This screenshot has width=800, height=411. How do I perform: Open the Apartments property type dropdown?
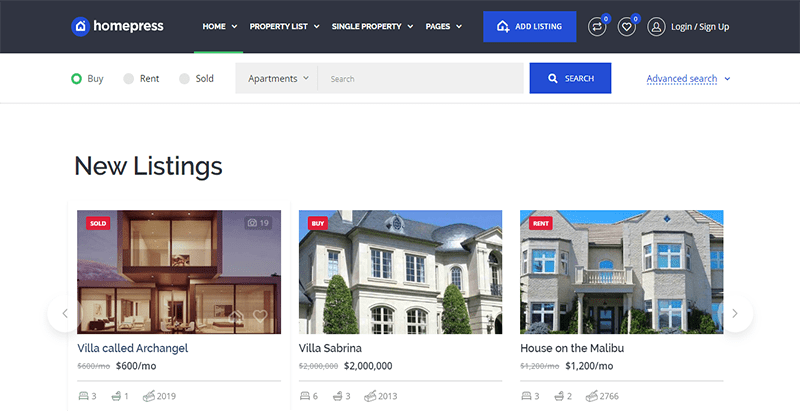[x=277, y=79]
